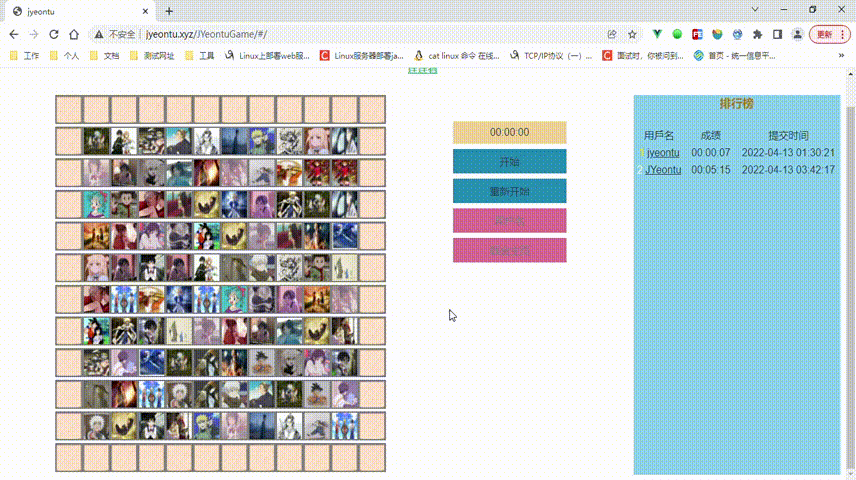Select the jyeontu browser tab
Image resolution: width=856 pixels, height=480 pixels.
tap(80, 11)
